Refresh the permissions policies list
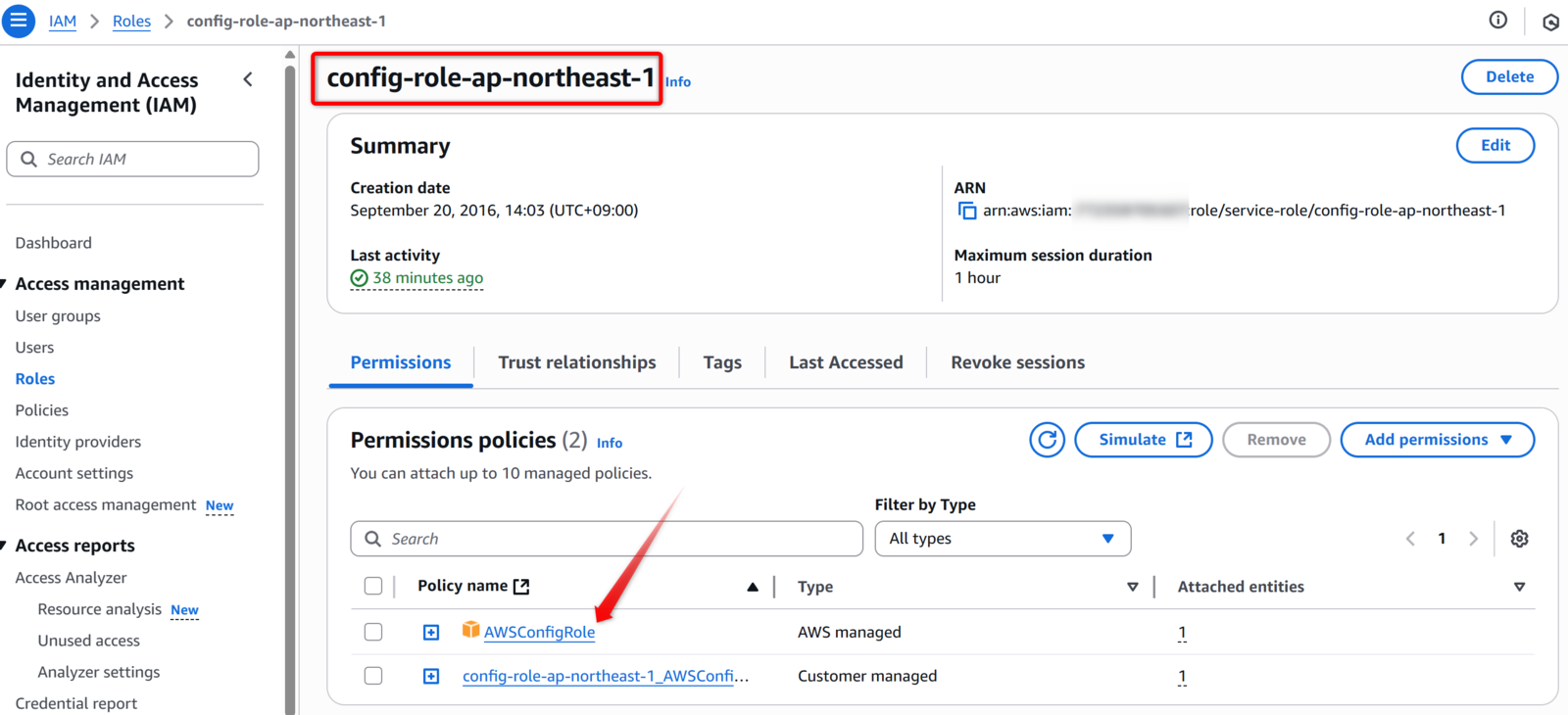The image size is (1568, 715). point(1047,440)
